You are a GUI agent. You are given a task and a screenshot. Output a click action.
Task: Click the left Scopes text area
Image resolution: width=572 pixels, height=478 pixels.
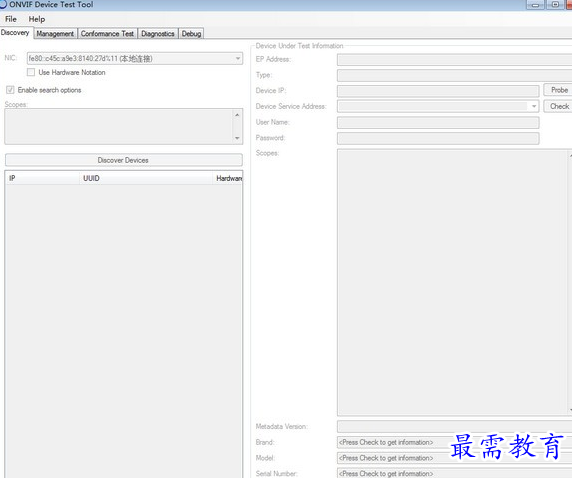[119, 126]
